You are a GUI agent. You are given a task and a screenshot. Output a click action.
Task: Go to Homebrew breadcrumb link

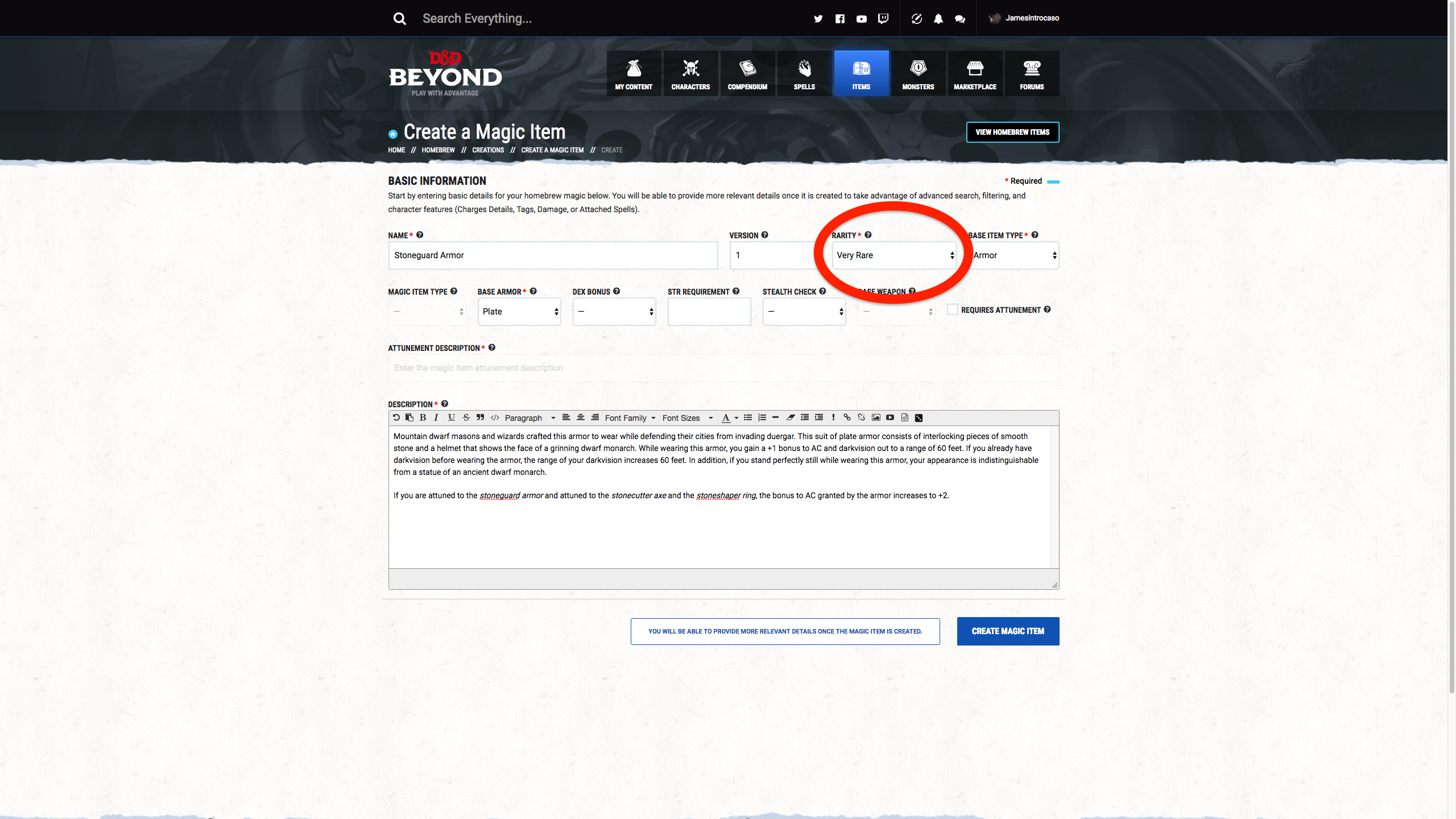438,150
